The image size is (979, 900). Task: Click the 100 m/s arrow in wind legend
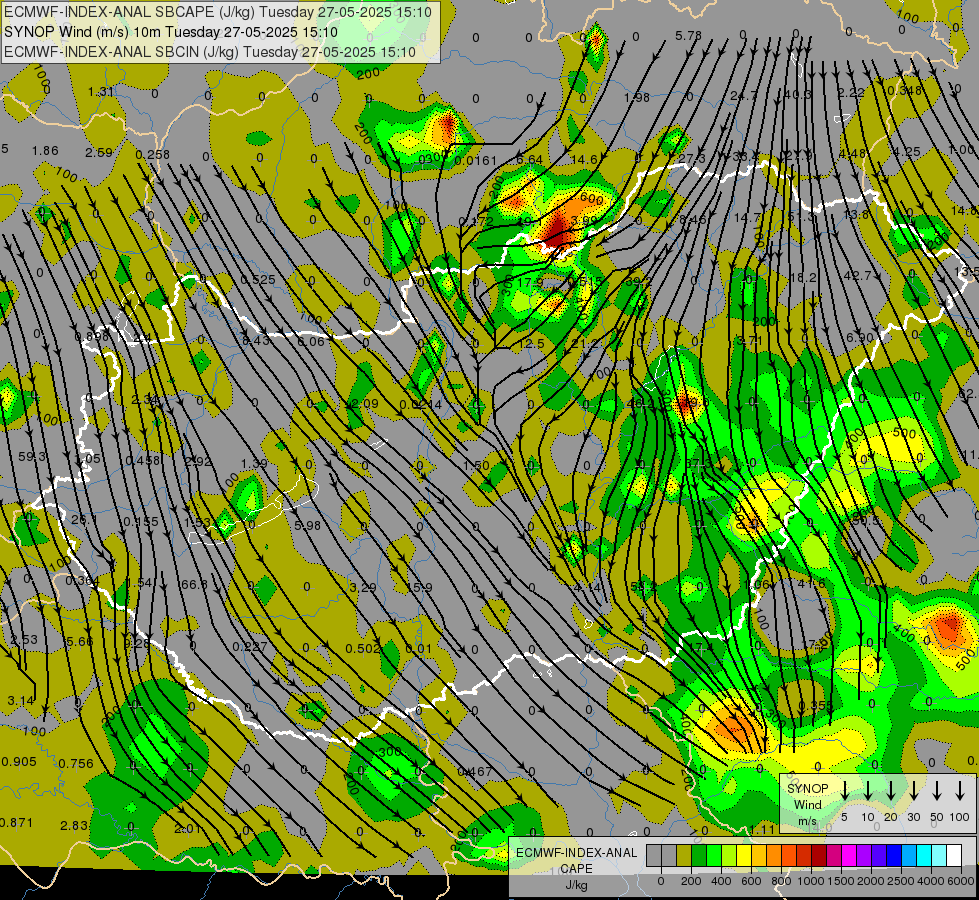(960, 791)
